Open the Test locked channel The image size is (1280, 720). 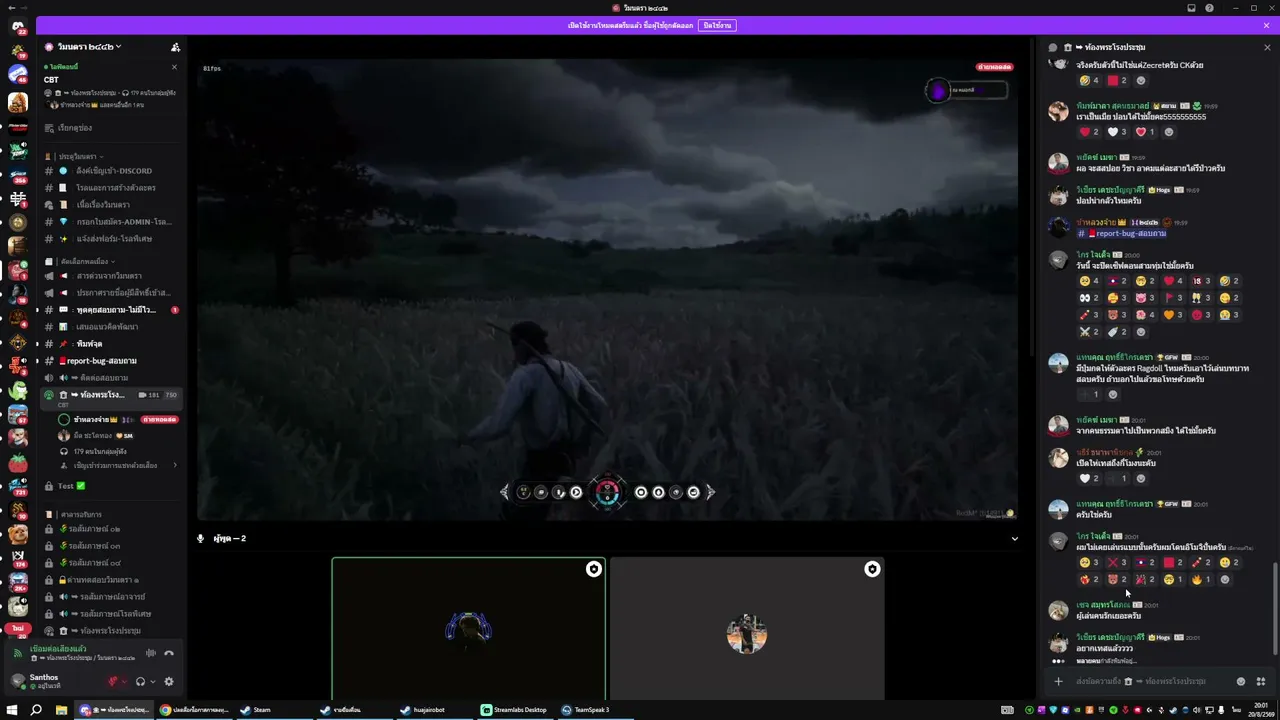click(110, 486)
